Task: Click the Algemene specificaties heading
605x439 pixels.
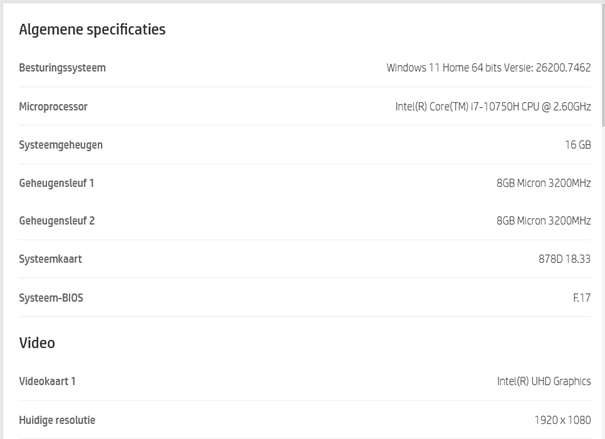Action: [92, 29]
